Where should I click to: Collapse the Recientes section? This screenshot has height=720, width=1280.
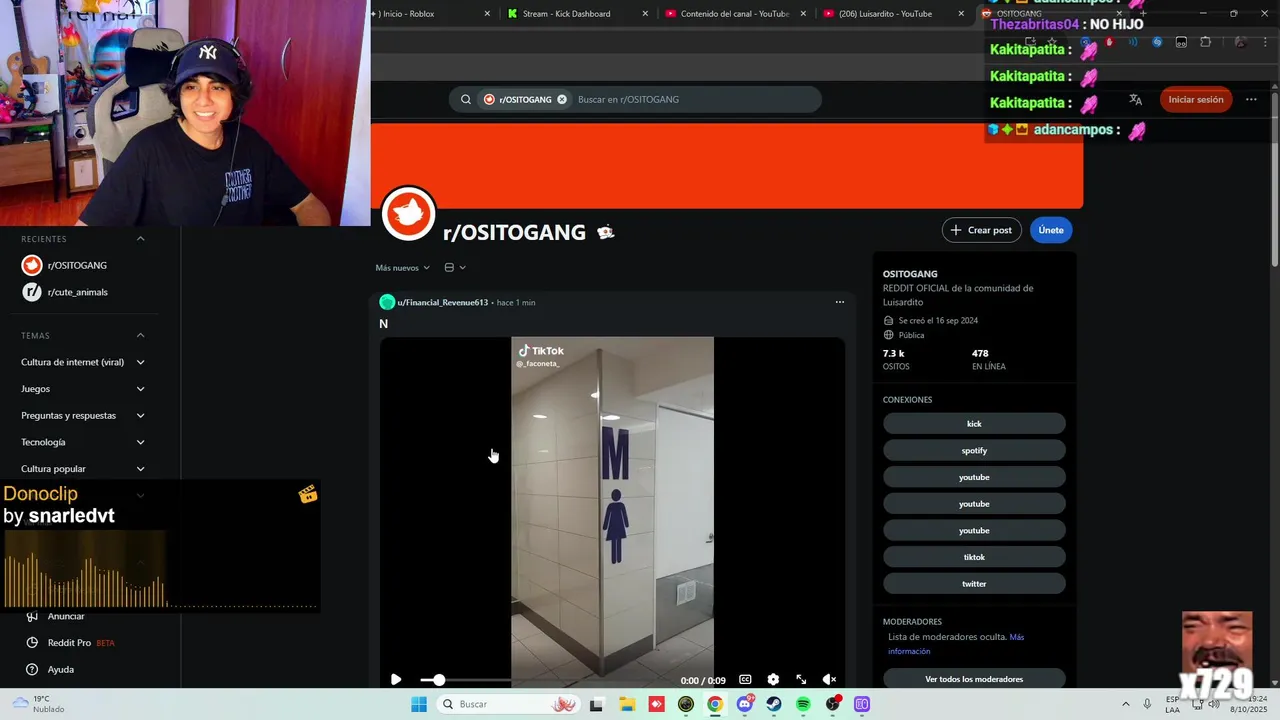click(141, 239)
